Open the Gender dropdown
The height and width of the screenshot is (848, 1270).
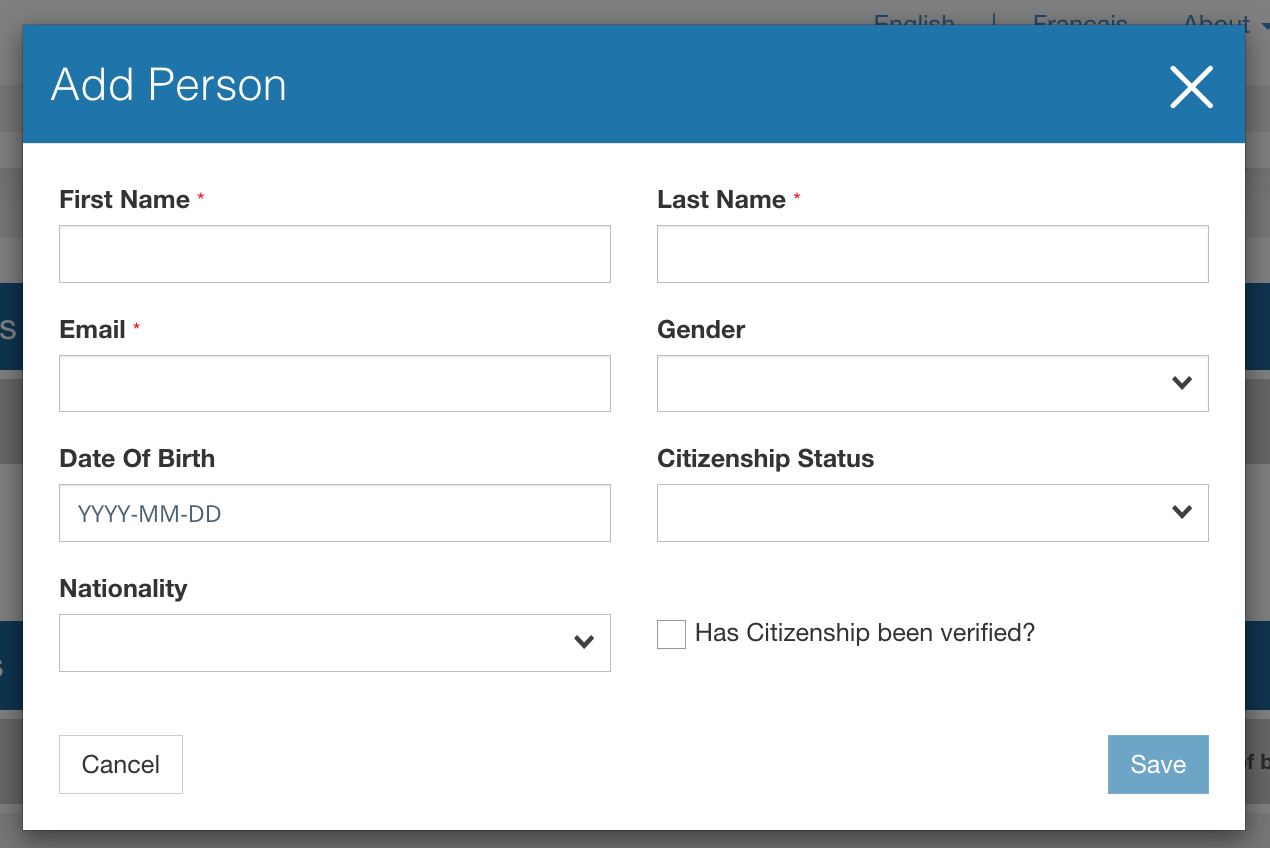click(x=932, y=383)
